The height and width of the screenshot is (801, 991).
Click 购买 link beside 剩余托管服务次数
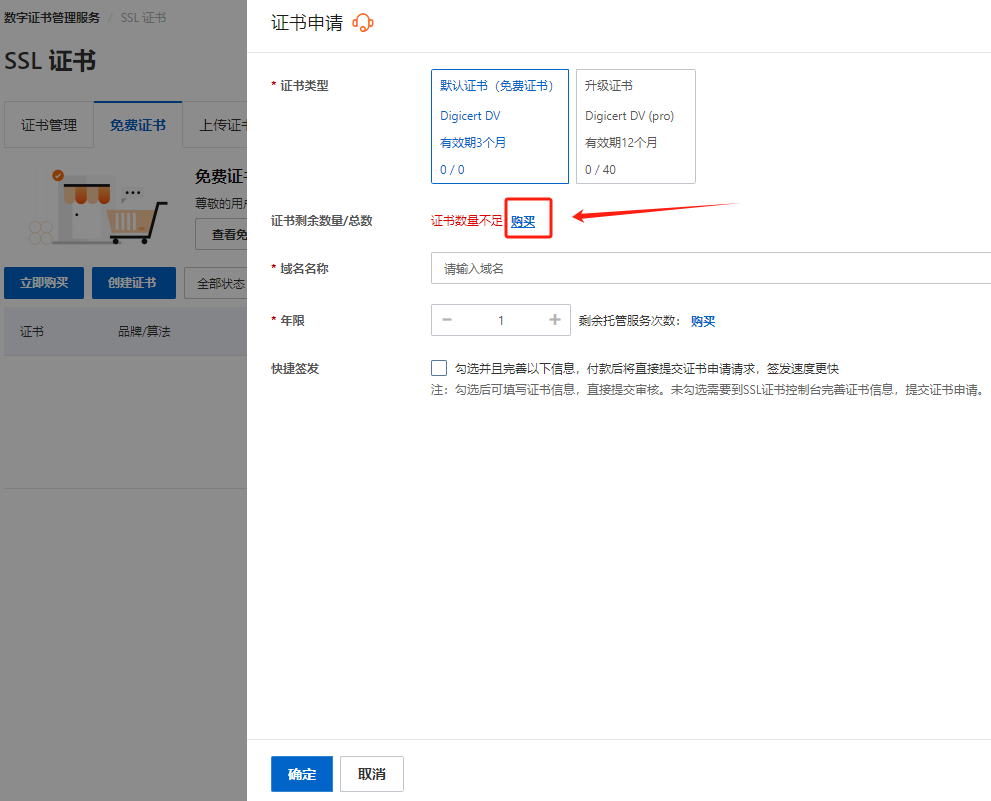(703, 321)
